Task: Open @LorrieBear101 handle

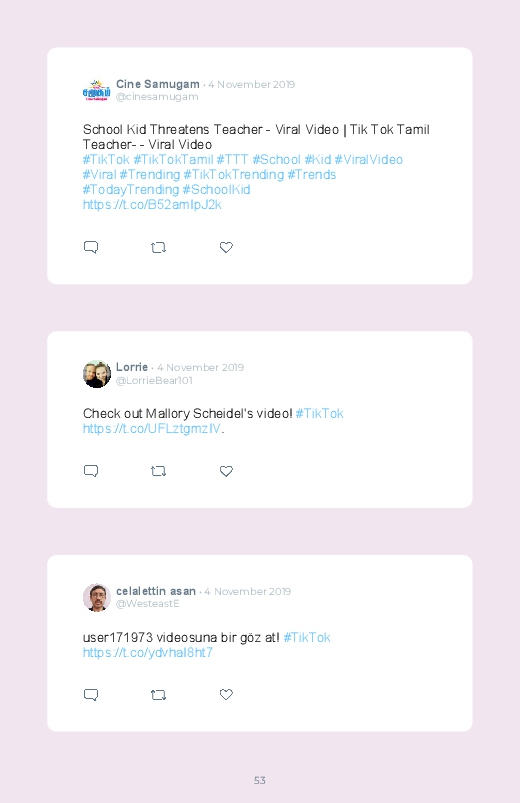Action: click(x=154, y=381)
